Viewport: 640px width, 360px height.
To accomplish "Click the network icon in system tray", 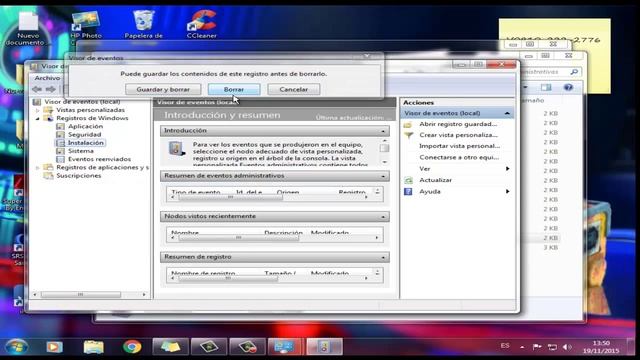I will coord(552,347).
